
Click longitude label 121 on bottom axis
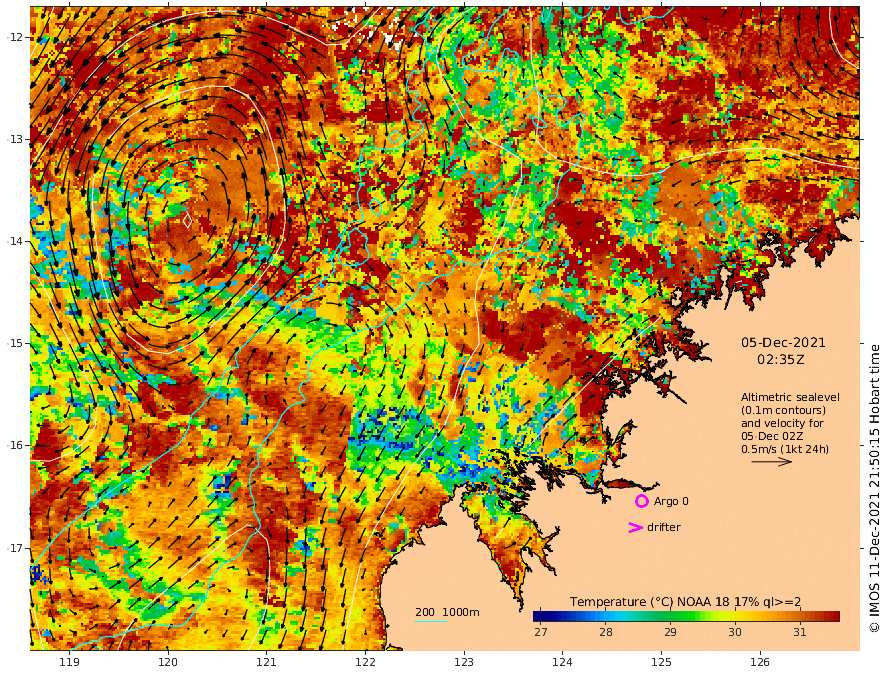[267, 663]
